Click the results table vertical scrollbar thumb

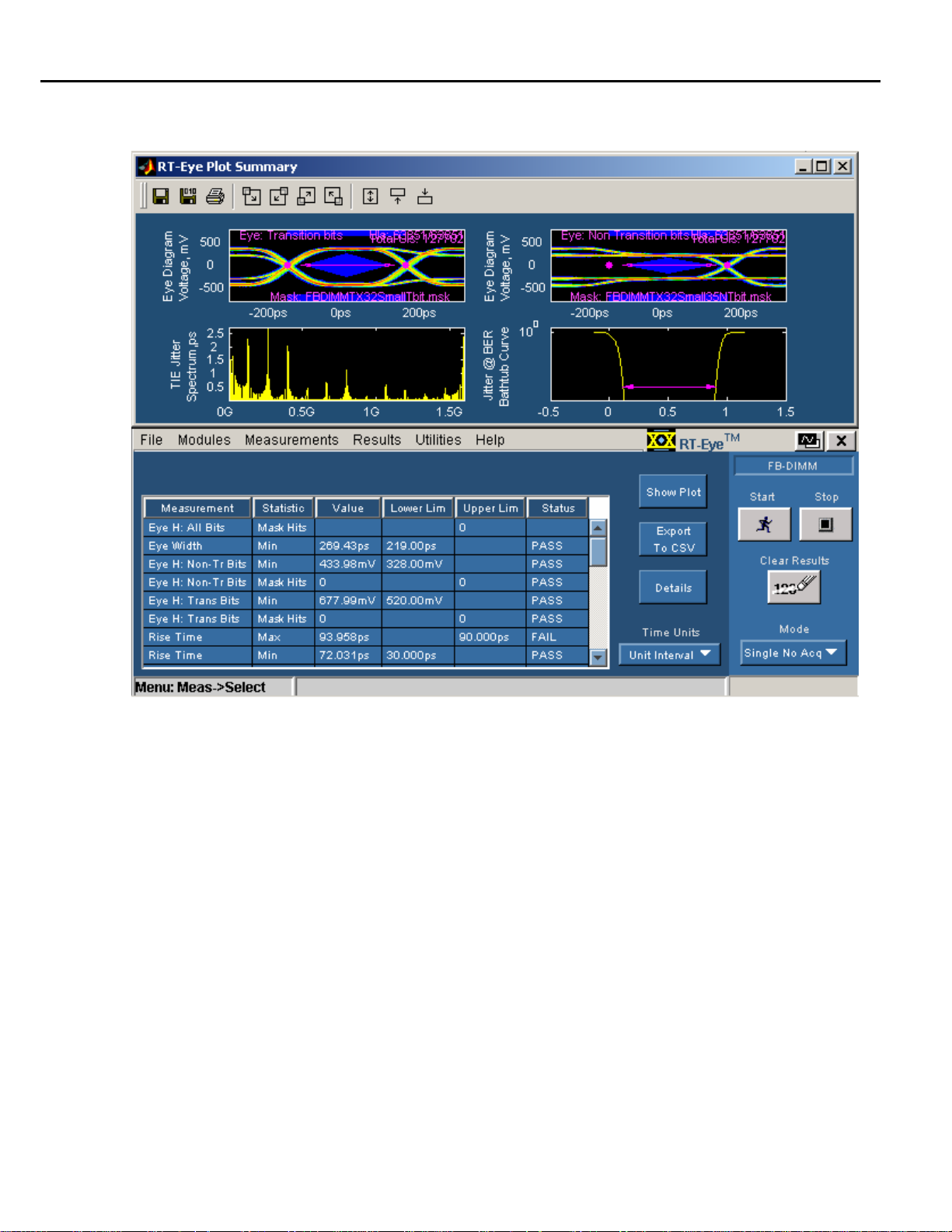598,552
